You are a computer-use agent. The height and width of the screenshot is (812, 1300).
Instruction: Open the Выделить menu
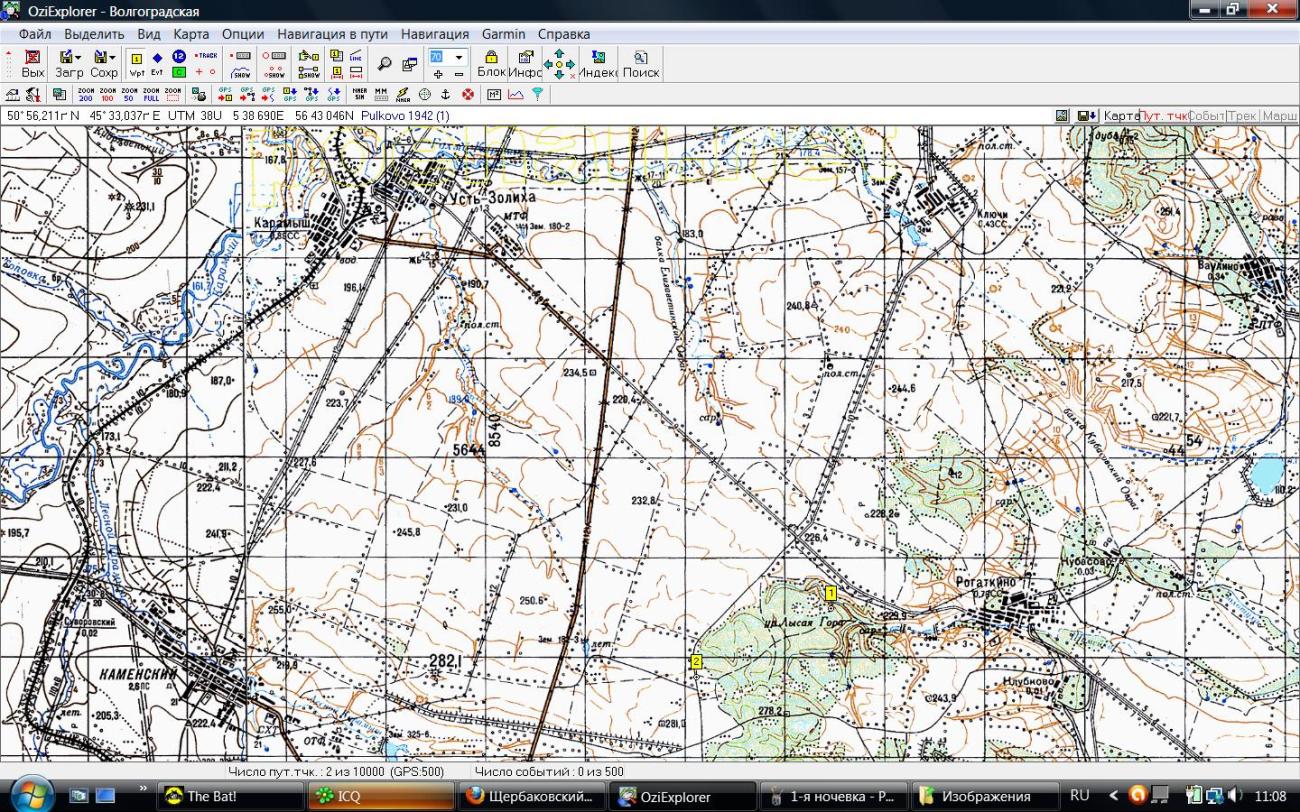[94, 34]
